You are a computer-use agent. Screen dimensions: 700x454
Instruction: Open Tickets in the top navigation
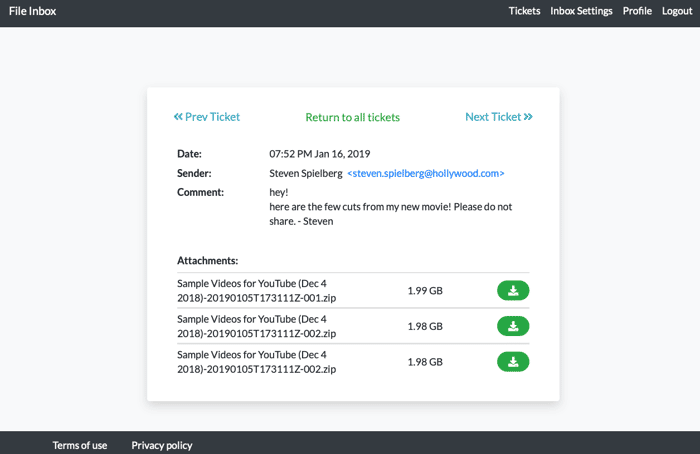click(524, 11)
